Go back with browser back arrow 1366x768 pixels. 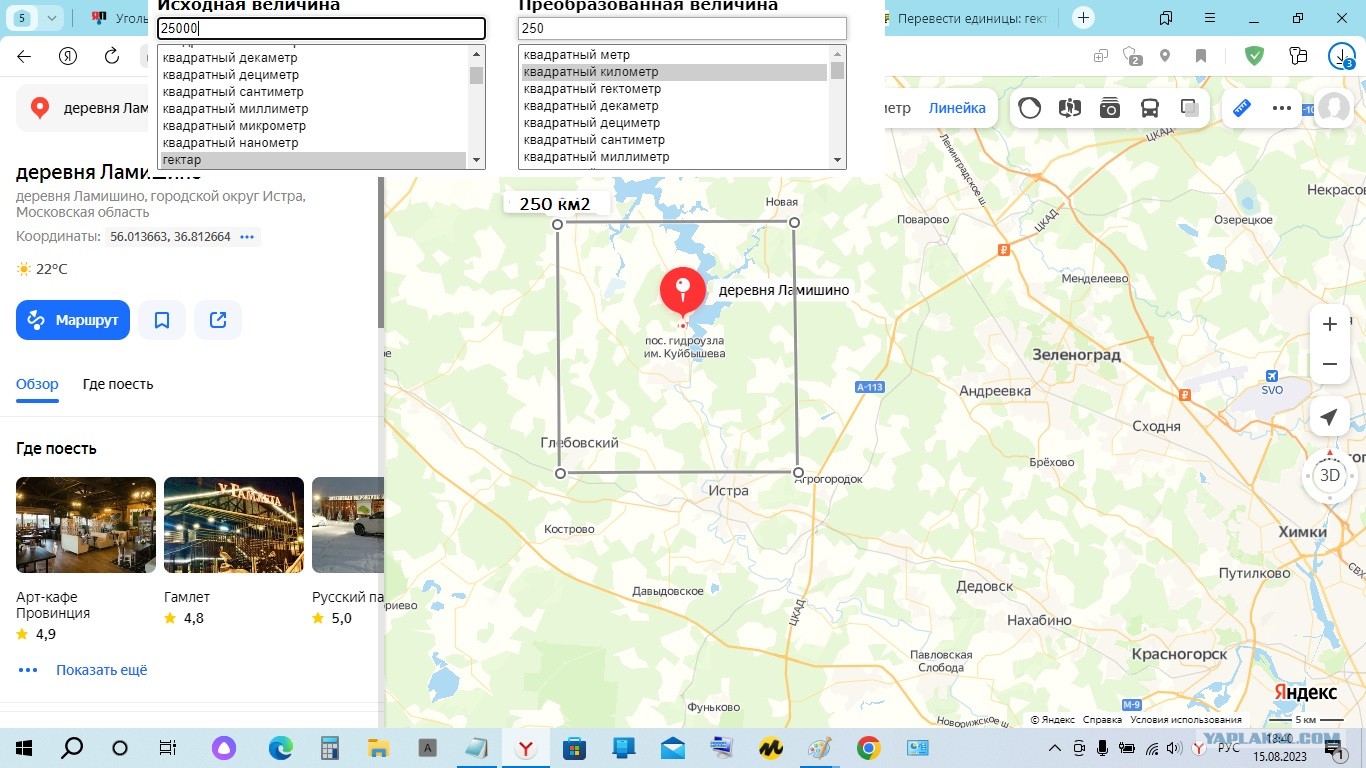point(24,56)
